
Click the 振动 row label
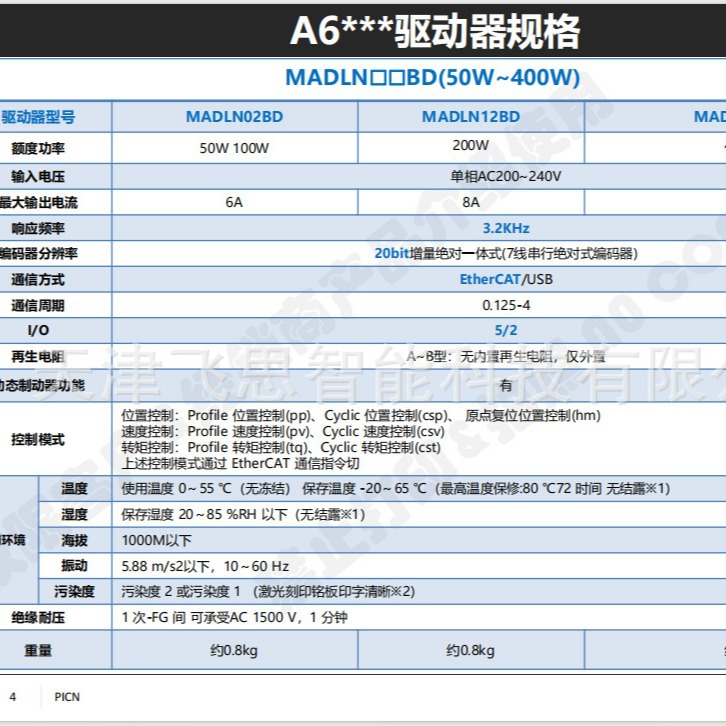(75, 566)
